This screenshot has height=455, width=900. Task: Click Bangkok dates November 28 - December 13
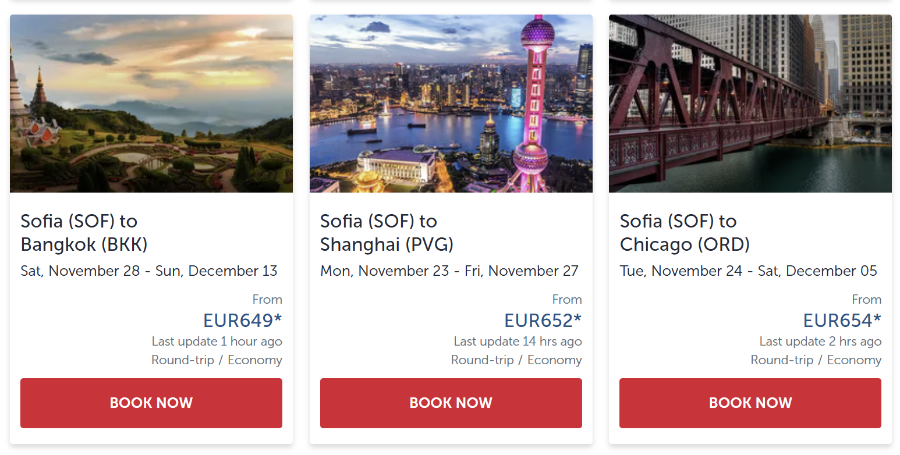click(x=149, y=271)
